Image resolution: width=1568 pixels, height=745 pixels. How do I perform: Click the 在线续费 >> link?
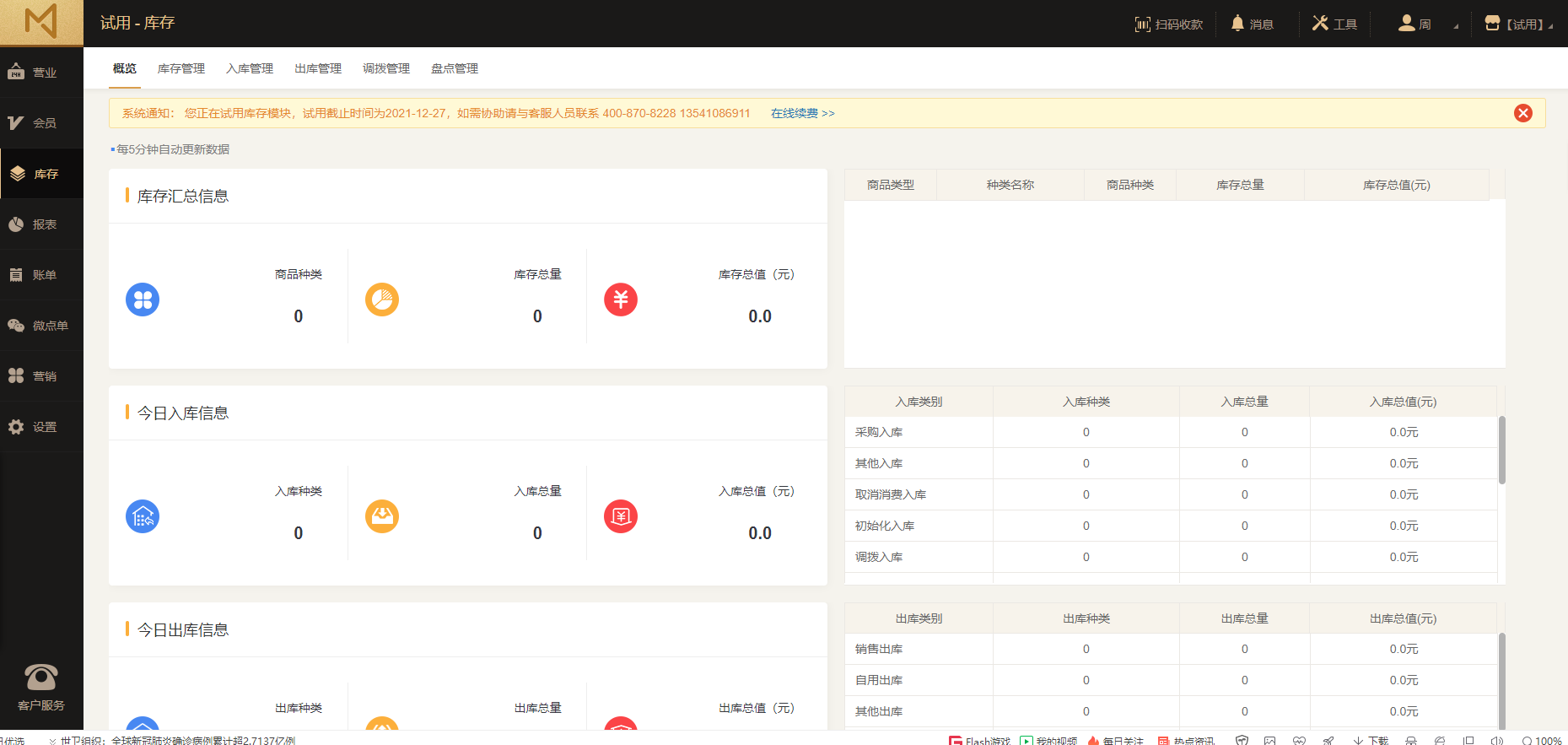pos(803,113)
